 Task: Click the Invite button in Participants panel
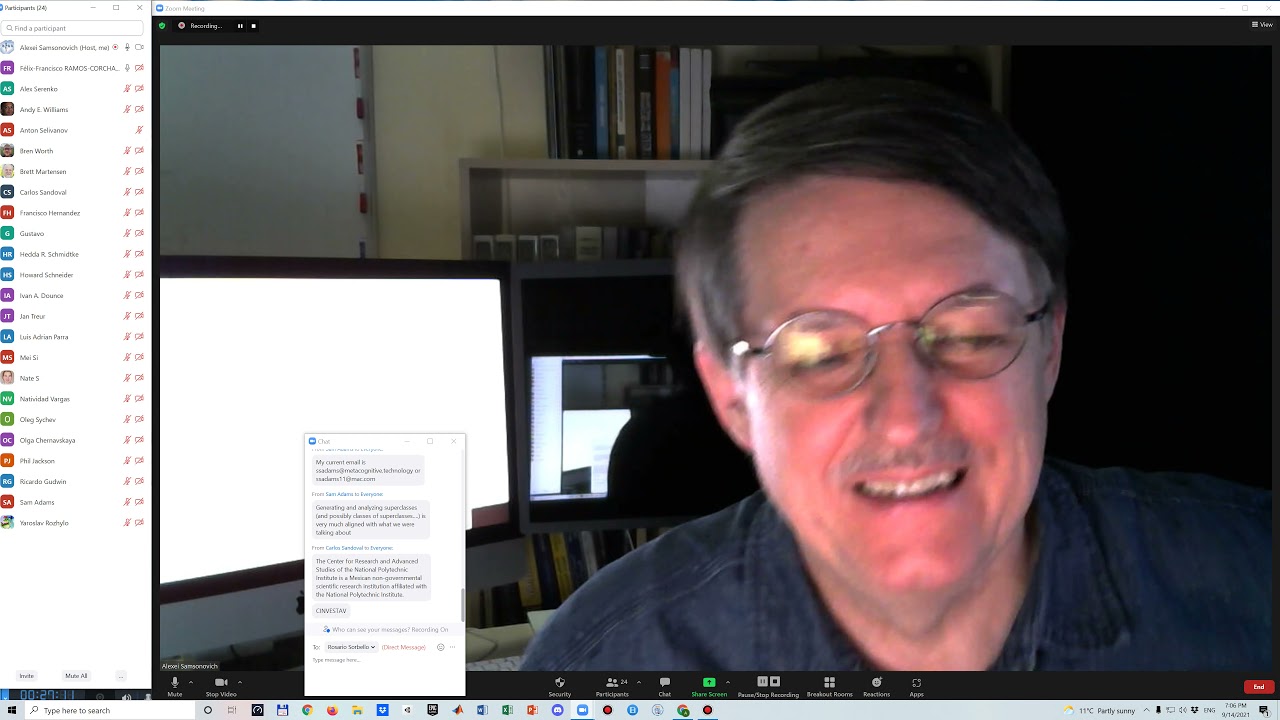[x=26, y=676]
